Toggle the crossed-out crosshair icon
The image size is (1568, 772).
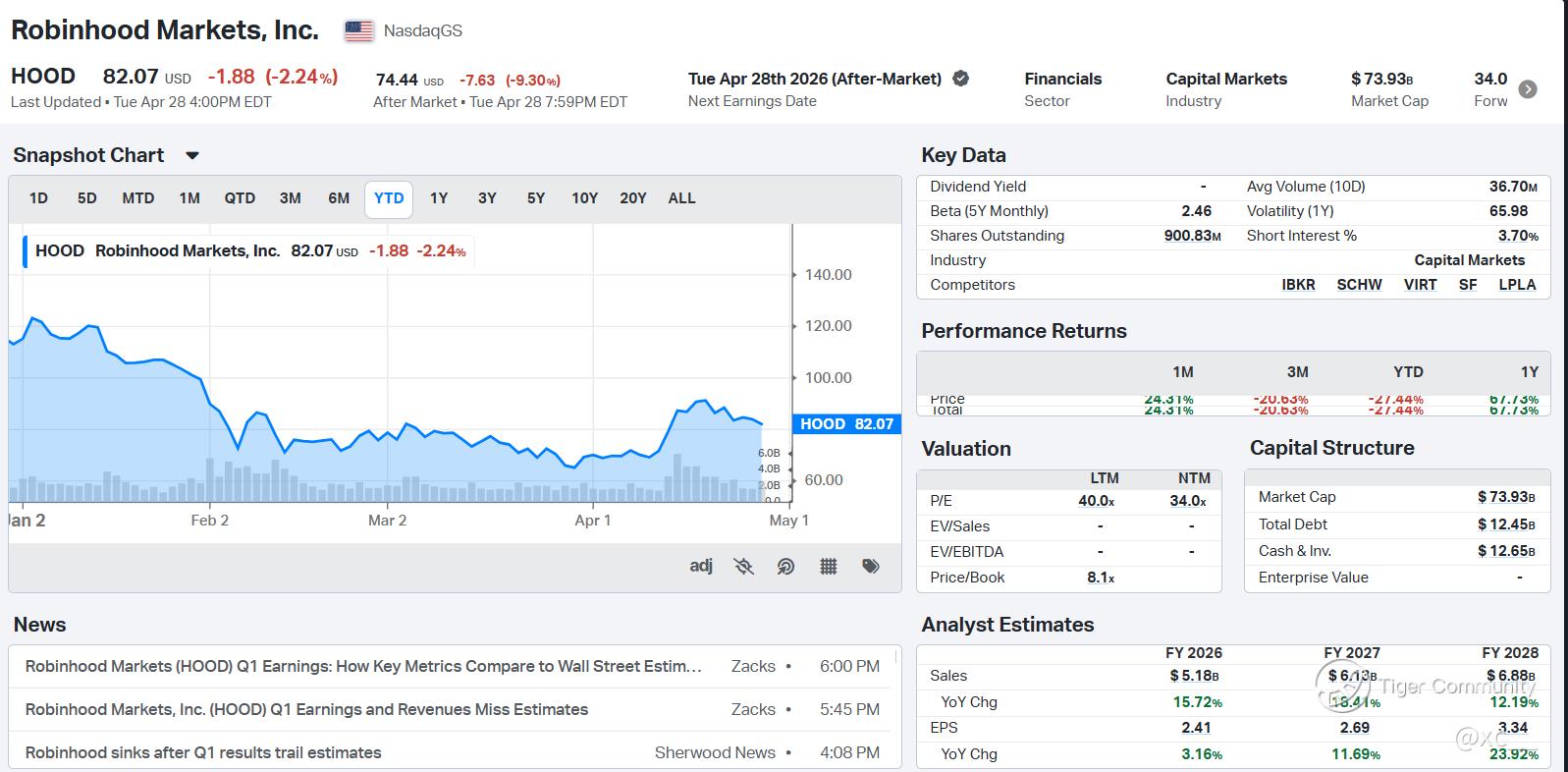click(743, 566)
